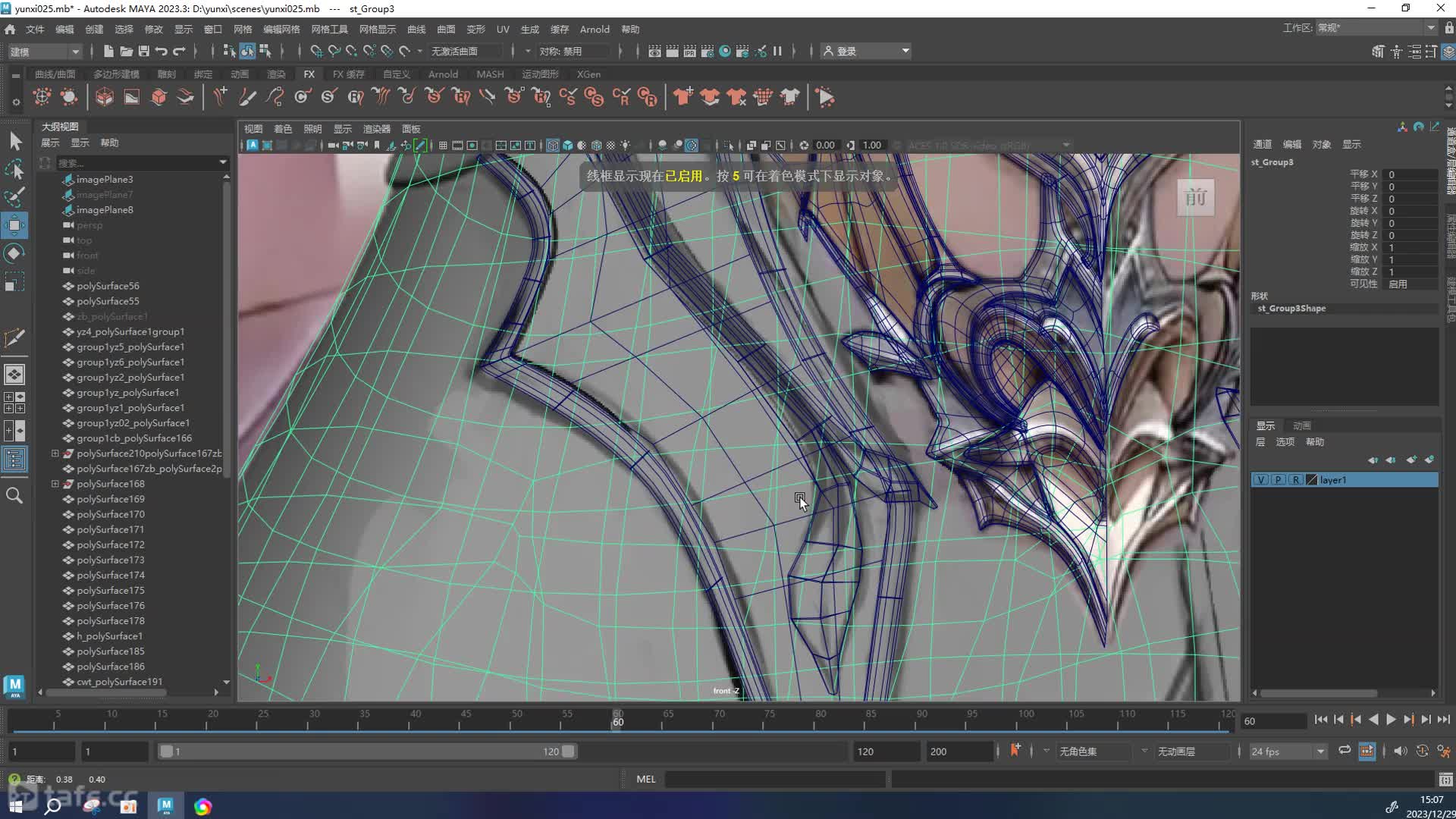Image resolution: width=1456 pixels, height=819 pixels.
Task: Click the current frame field showing 60
Action: 1272,721
